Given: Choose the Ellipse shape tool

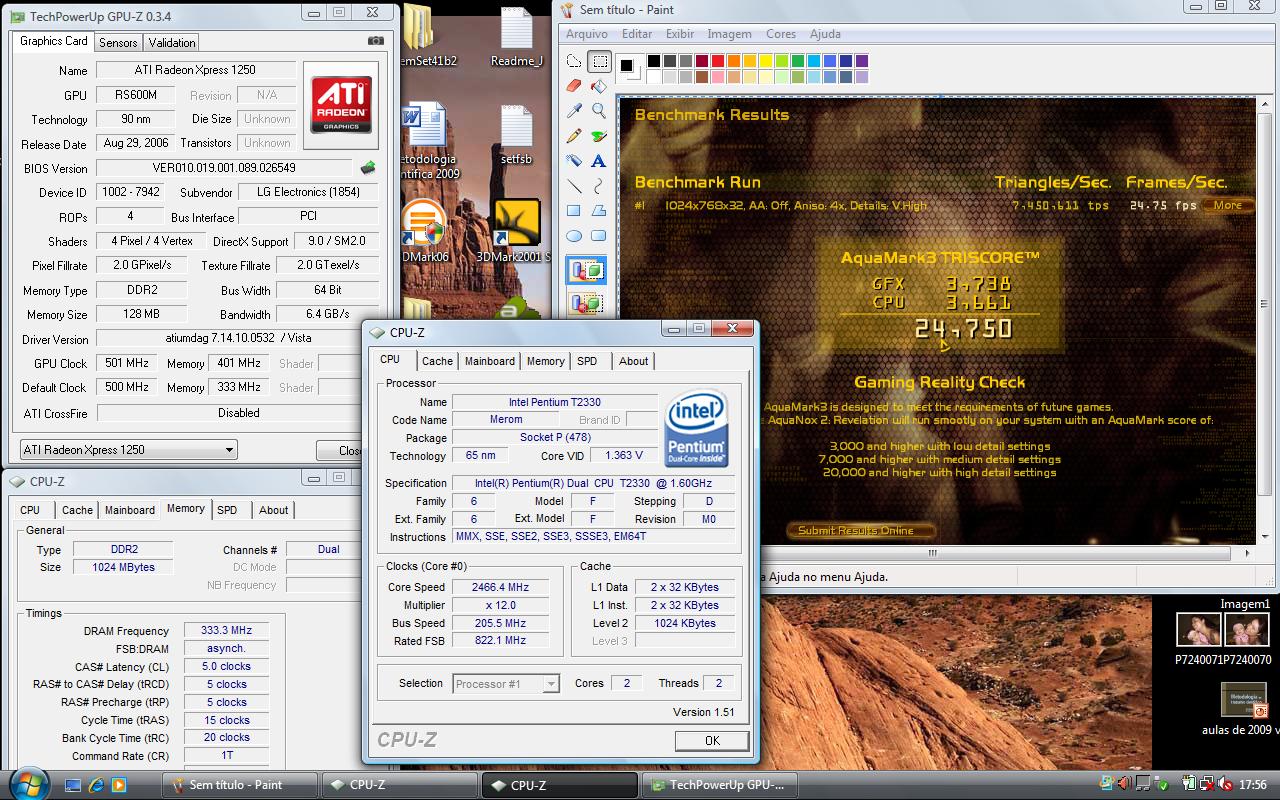Looking at the screenshot, I should [574, 235].
